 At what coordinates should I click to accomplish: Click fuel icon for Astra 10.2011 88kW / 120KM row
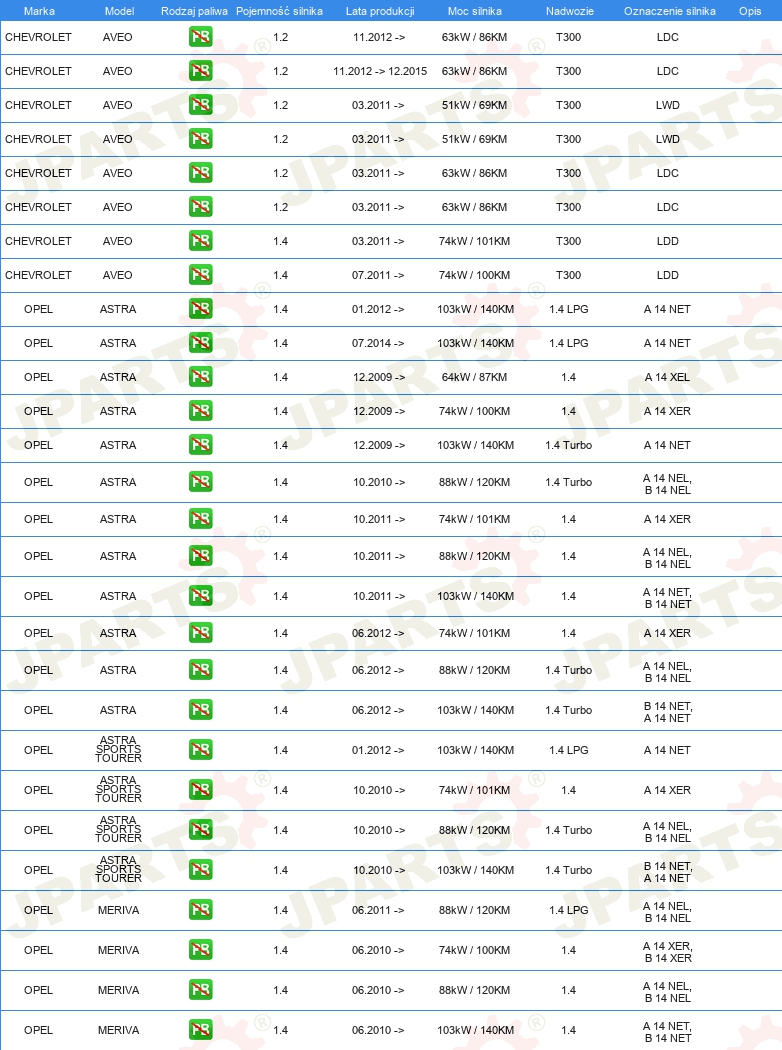pyautogui.click(x=200, y=556)
